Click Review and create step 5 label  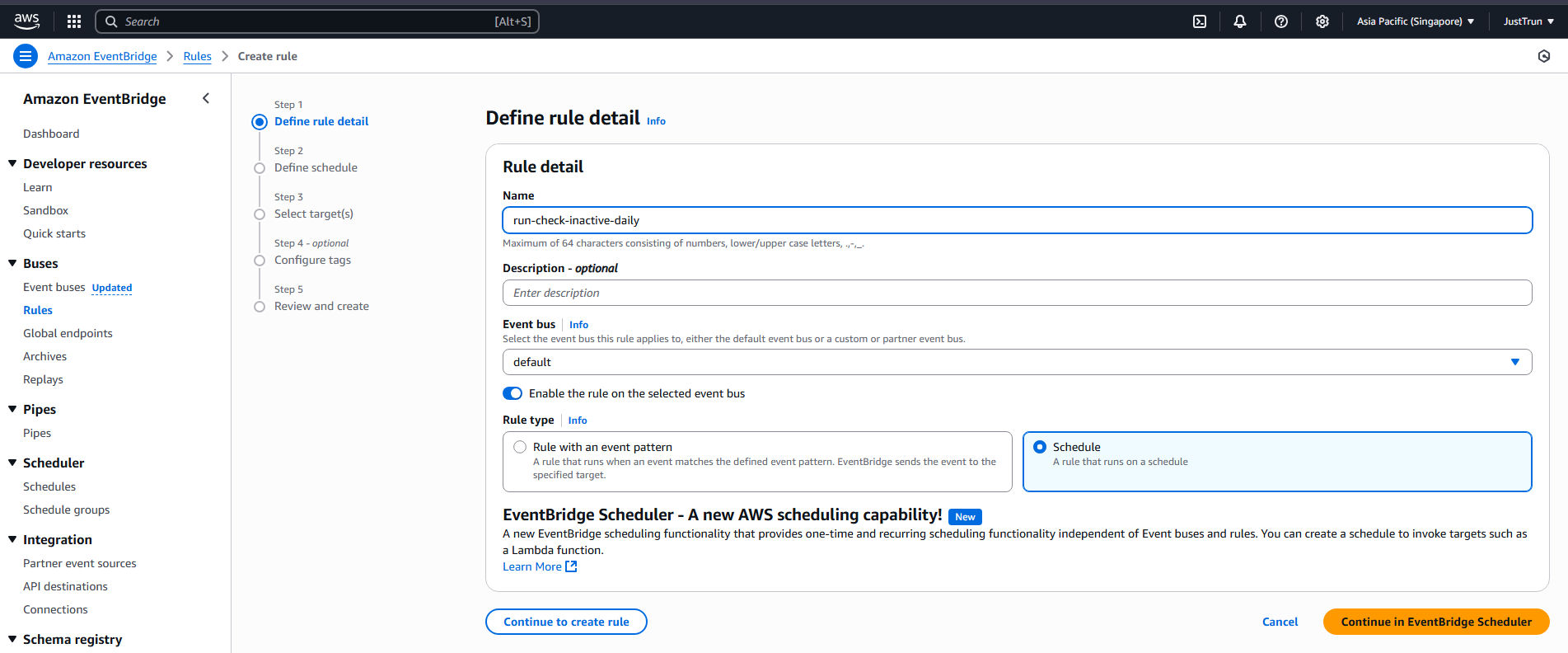(x=321, y=306)
